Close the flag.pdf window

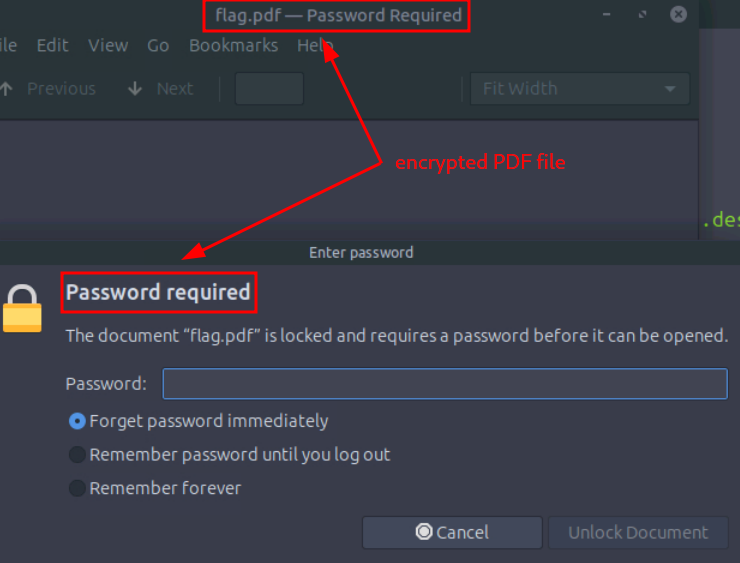click(x=678, y=15)
